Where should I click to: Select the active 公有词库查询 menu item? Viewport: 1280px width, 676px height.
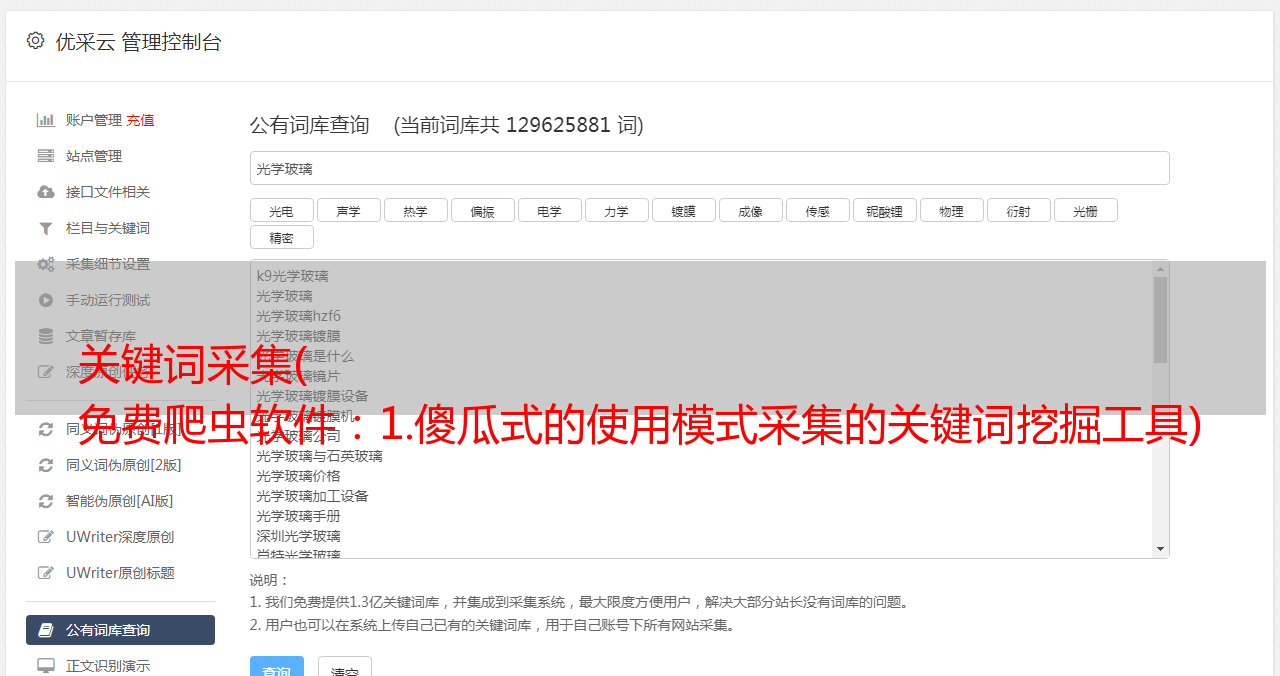tap(120, 630)
